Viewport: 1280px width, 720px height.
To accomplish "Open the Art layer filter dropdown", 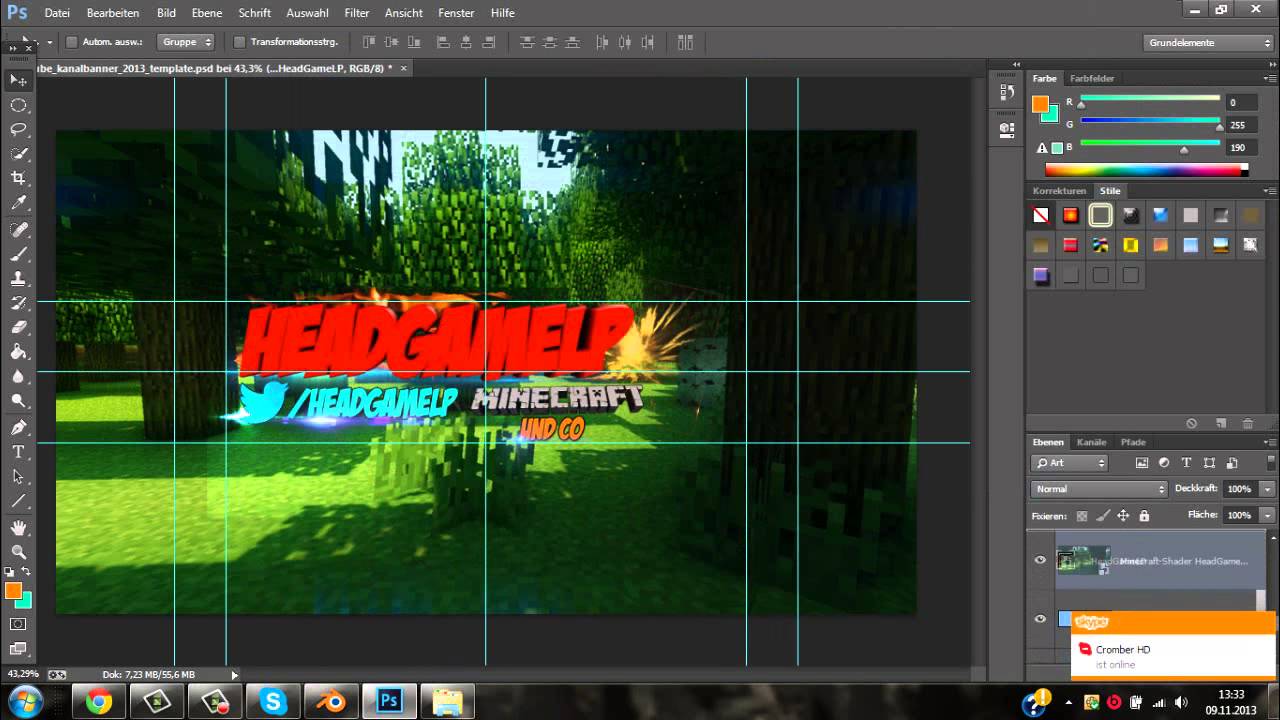I will [1070, 463].
